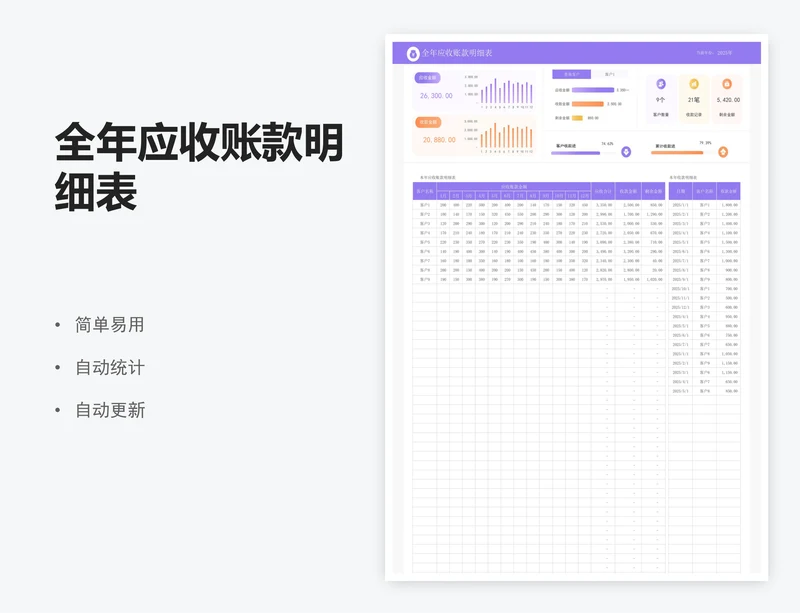This screenshot has width=800, height=613.
Task: Click the yellow remaining amount horizontal bar
Action: [x=577, y=118]
